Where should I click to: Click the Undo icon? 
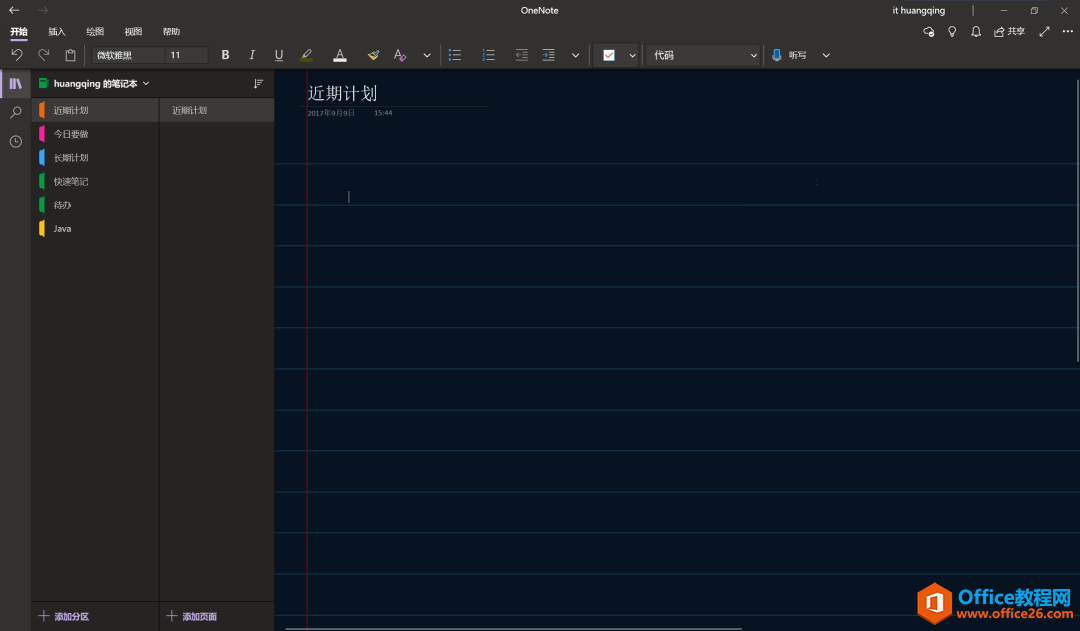click(x=17, y=55)
